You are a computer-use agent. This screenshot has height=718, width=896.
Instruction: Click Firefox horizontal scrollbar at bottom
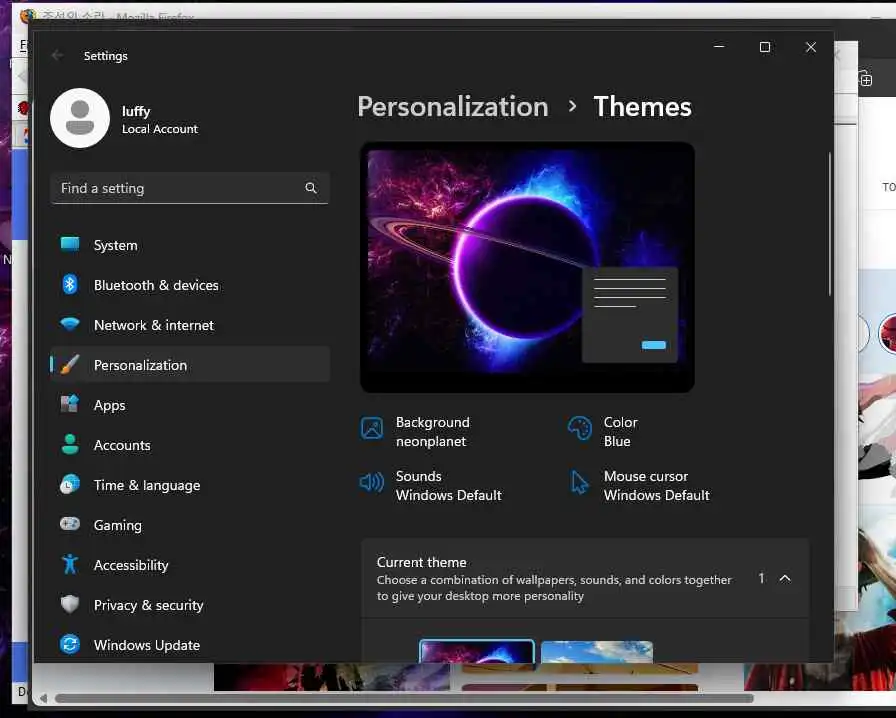404,698
